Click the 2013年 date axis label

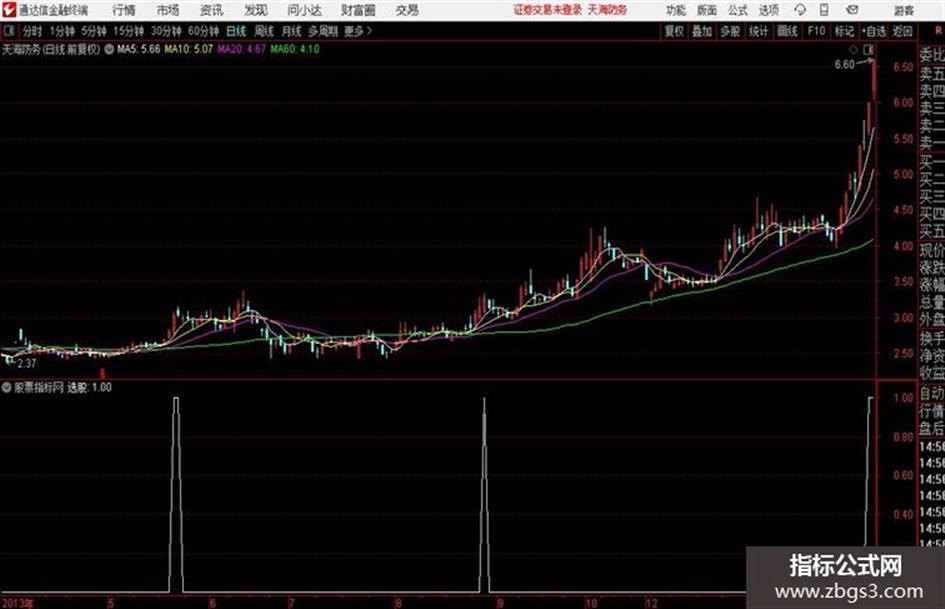(x=17, y=603)
